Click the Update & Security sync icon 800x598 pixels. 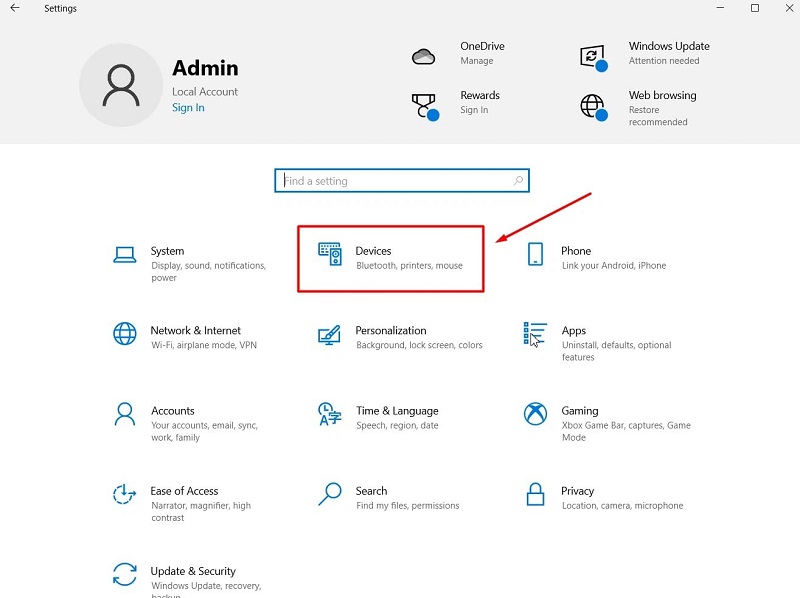[124, 573]
